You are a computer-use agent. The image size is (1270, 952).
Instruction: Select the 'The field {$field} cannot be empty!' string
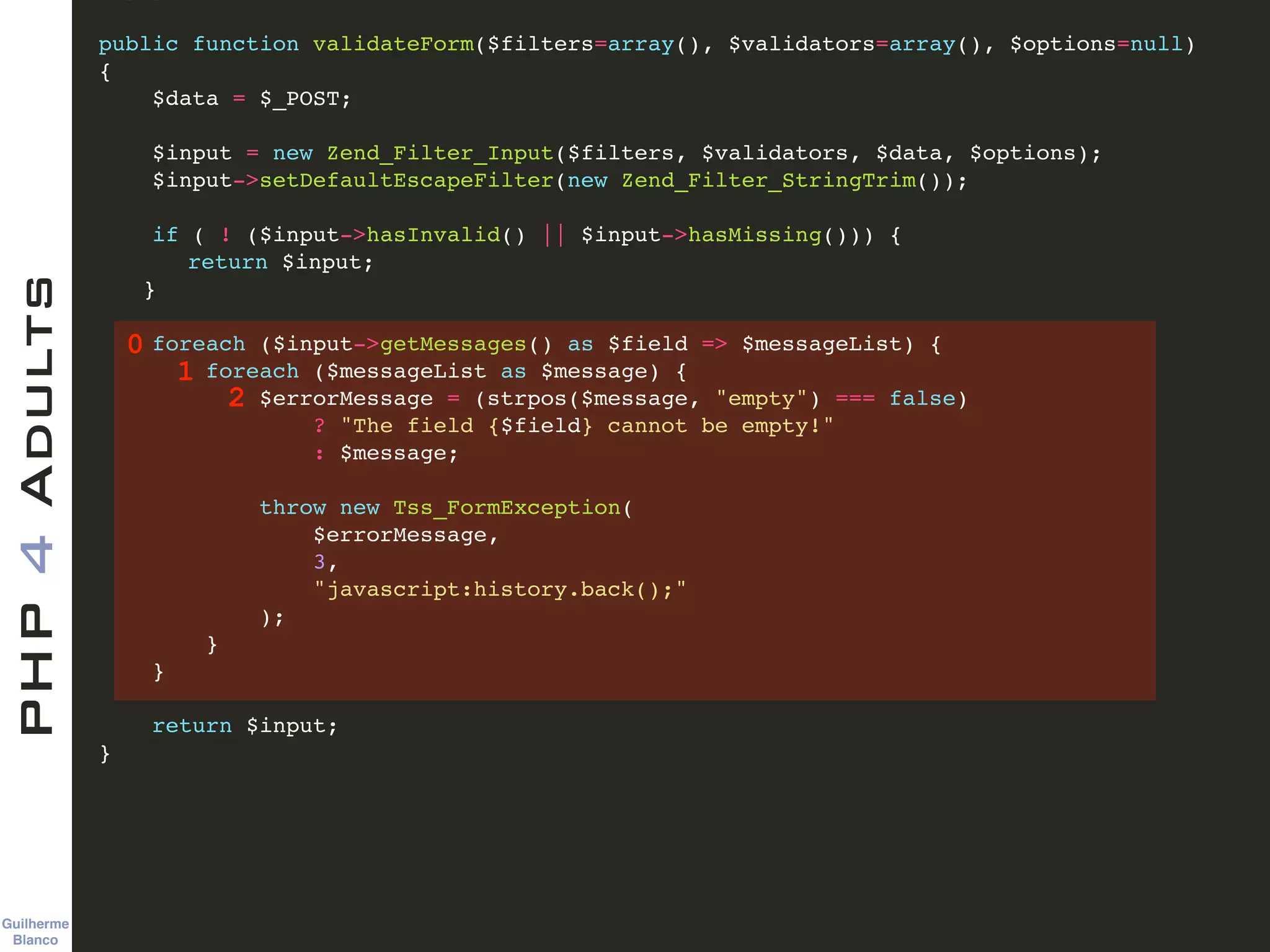coord(587,426)
